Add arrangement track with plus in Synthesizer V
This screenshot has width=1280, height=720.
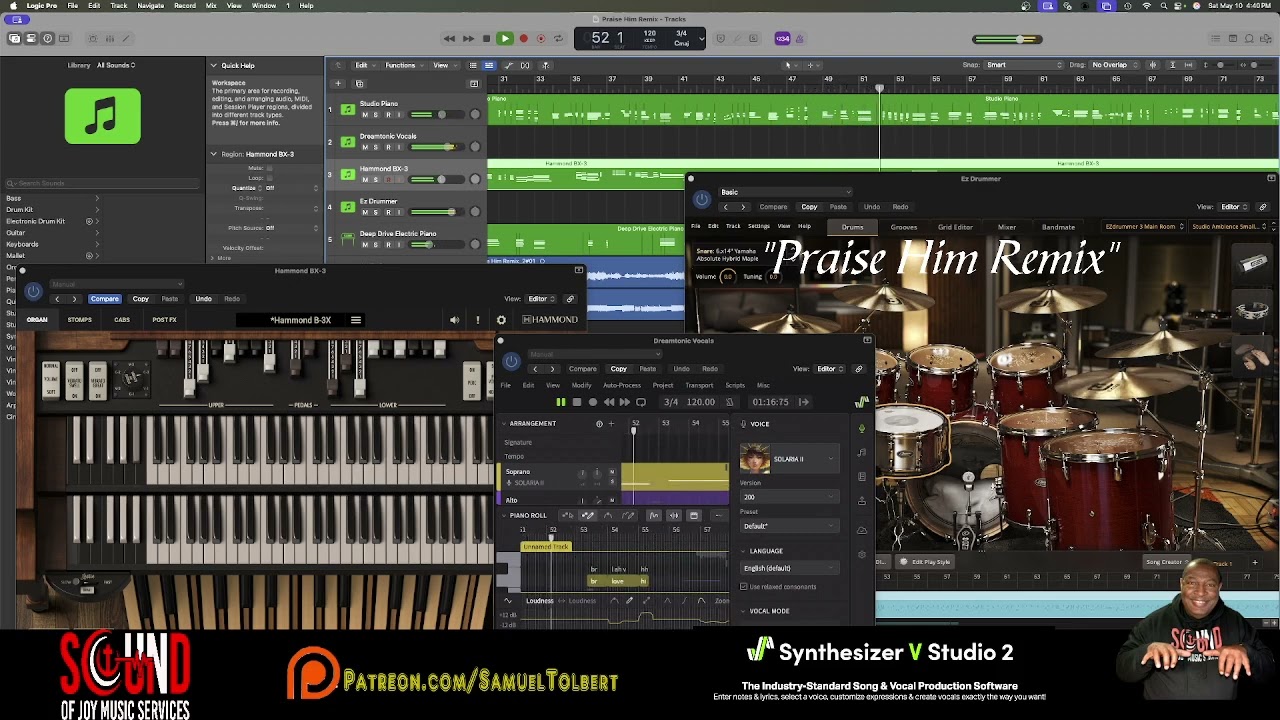point(611,424)
